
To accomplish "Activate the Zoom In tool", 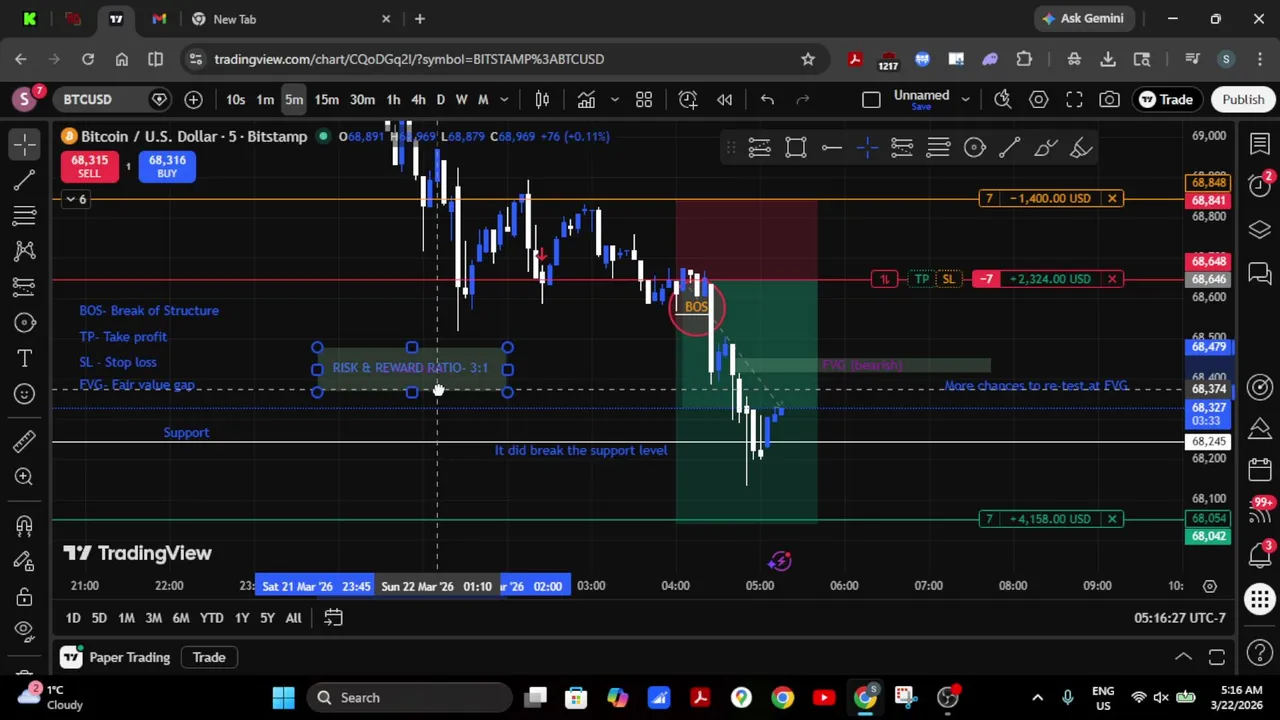I will pyautogui.click(x=25, y=477).
